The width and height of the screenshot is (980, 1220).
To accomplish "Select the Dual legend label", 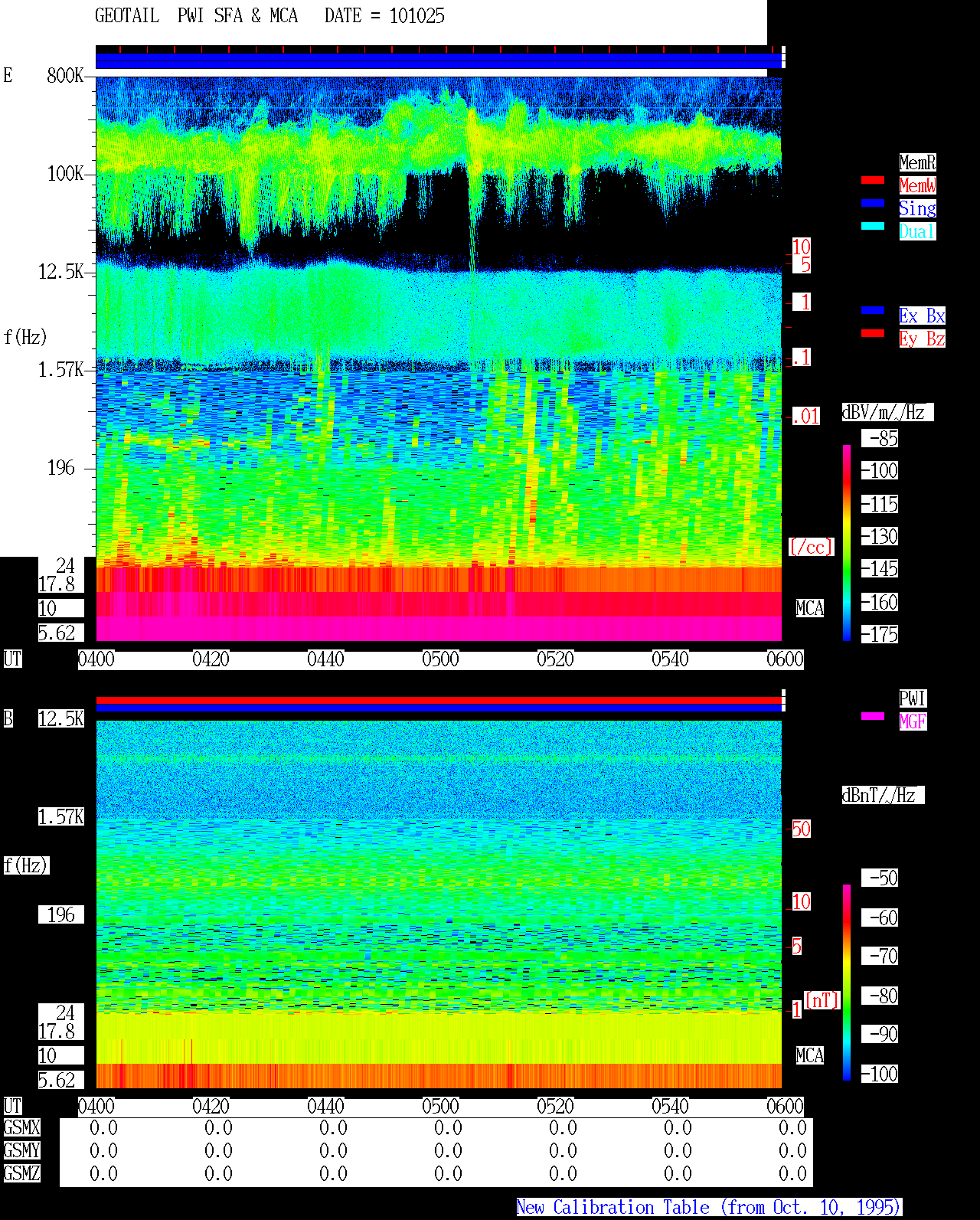I will pyautogui.click(x=917, y=231).
